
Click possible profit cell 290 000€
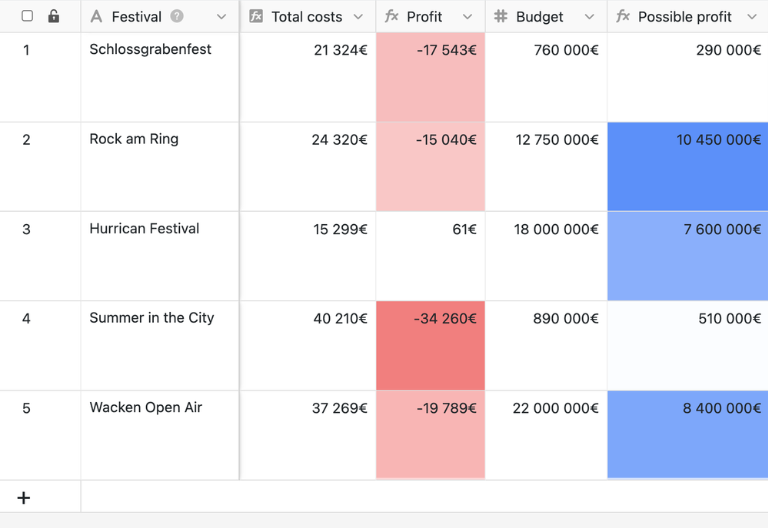click(x=688, y=77)
